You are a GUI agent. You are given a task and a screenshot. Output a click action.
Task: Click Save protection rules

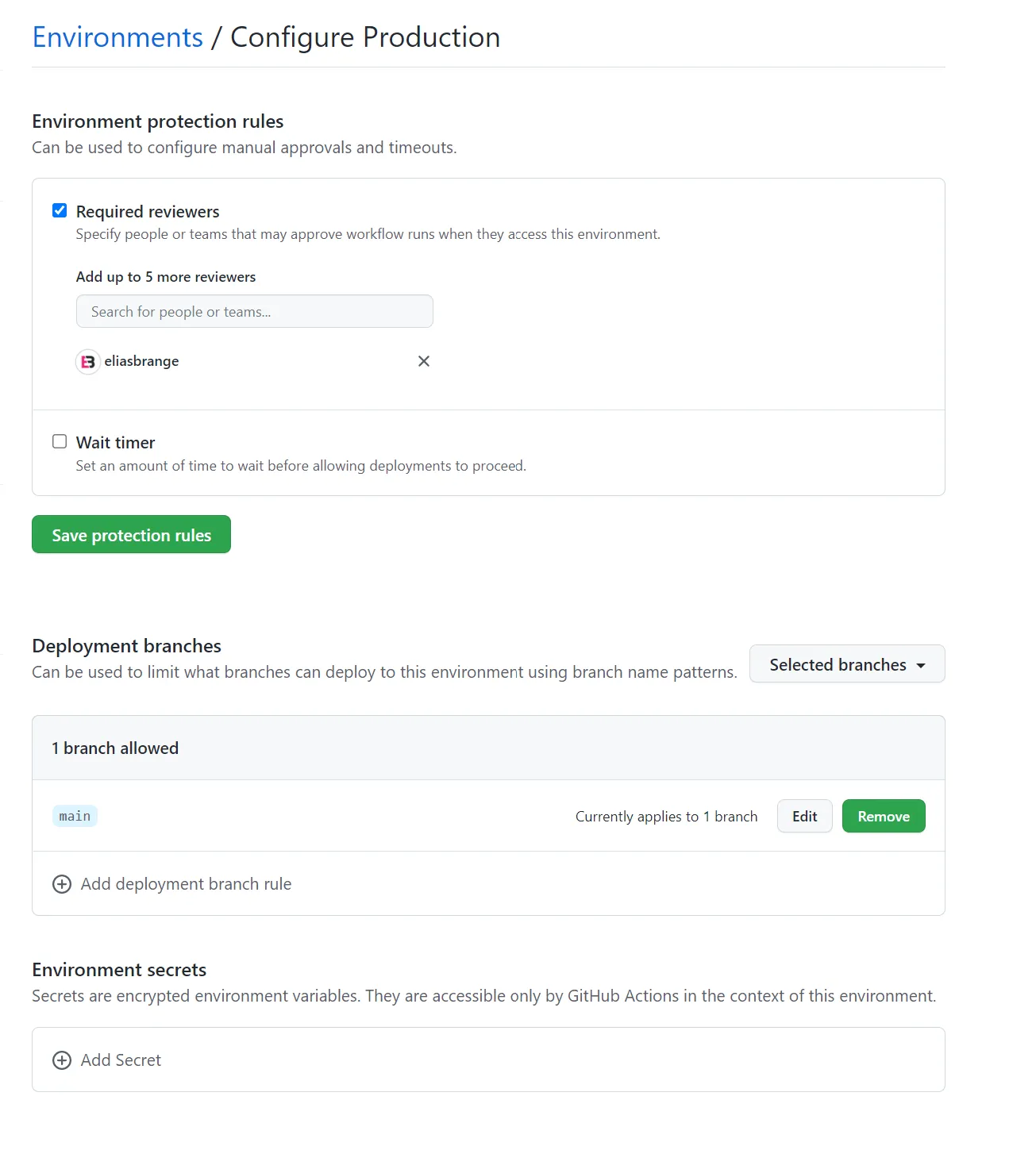(x=131, y=534)
